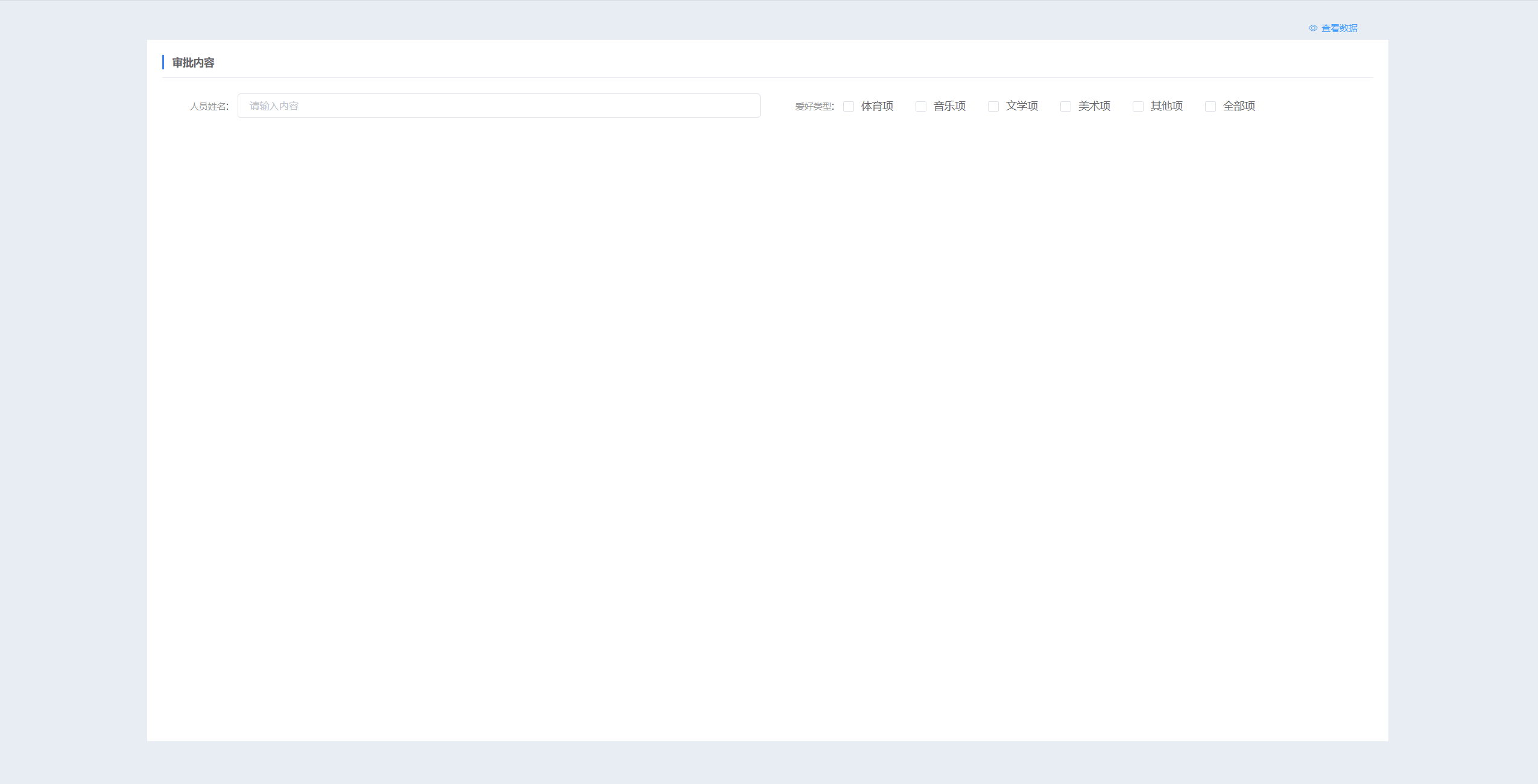Click the 文学项 label text
The image size is (1538, 784).
coord(1022,106)
